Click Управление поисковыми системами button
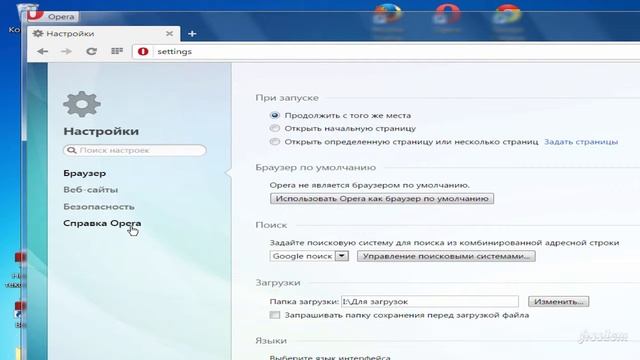This screenshot has height=360, width=640. click(x=446, y=256)
